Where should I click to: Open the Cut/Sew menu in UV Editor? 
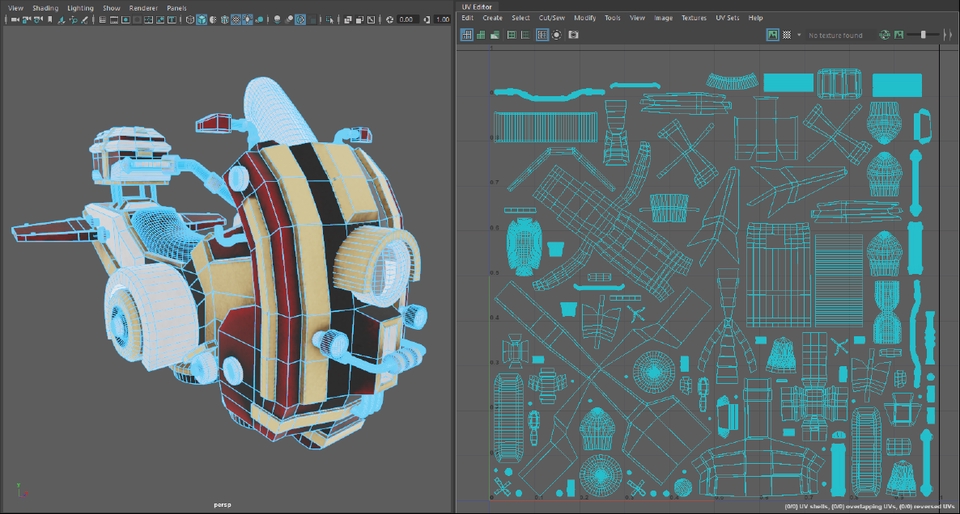coord(551,18)
